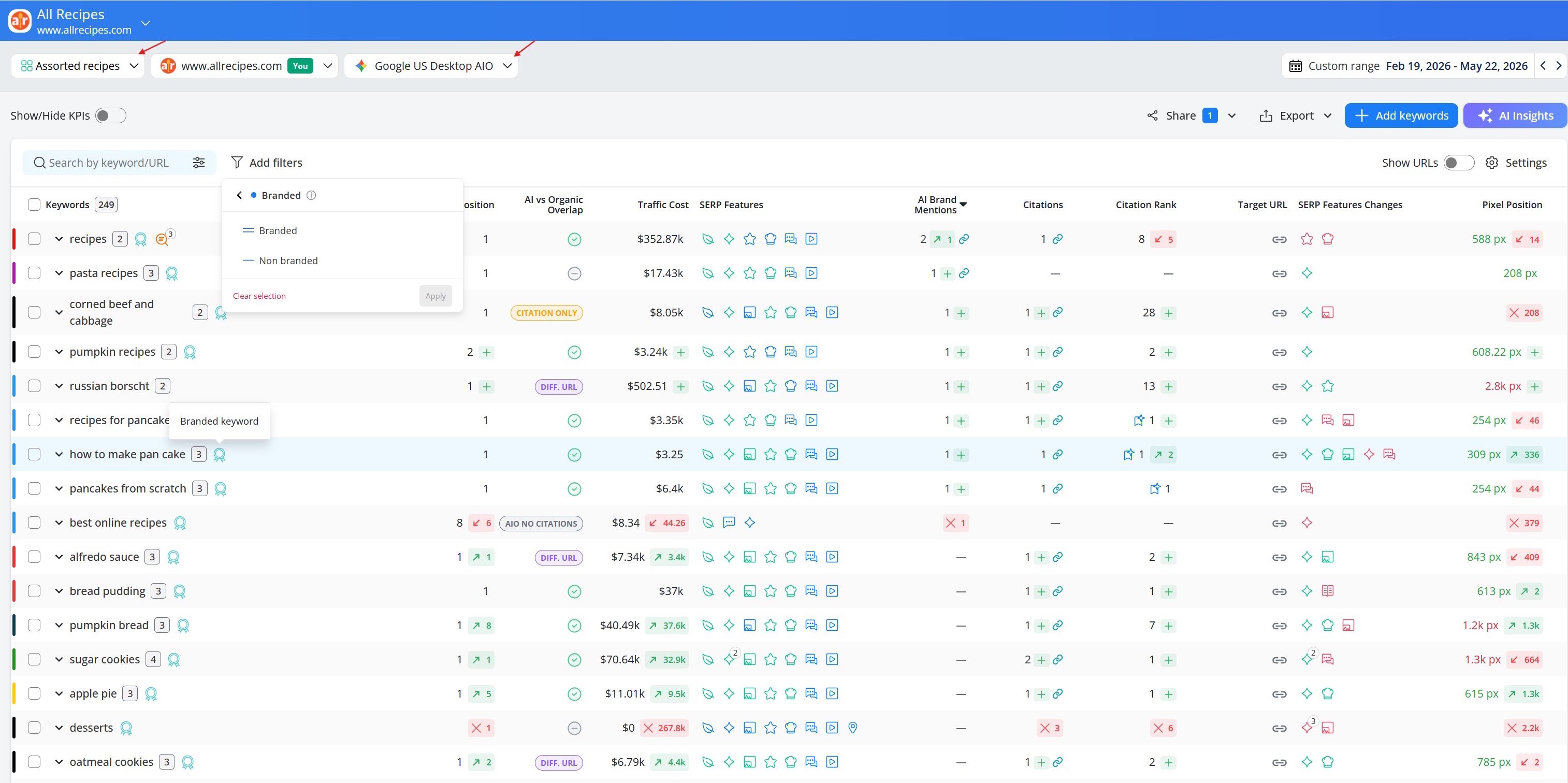Check the select-all Keywords checkbox
This screenshot has height=783, width=1568.
pyautogui.click(x=34, y=205)
